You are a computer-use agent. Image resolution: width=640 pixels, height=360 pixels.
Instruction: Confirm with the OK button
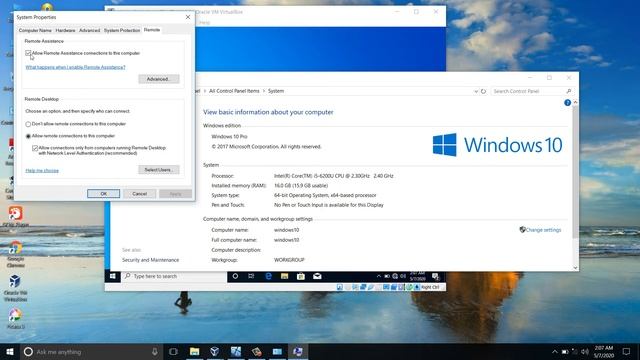point(104,193)
